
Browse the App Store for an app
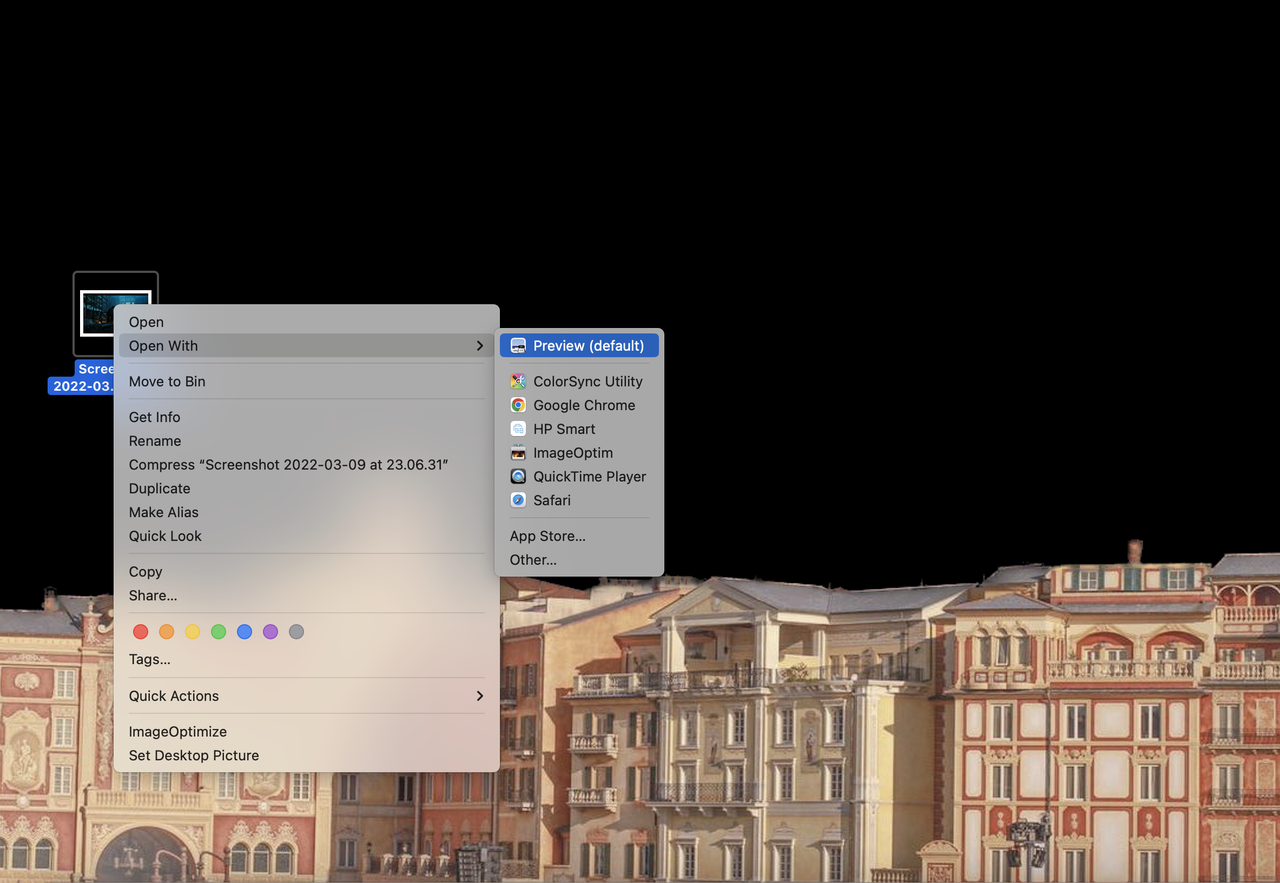[547, 536]
